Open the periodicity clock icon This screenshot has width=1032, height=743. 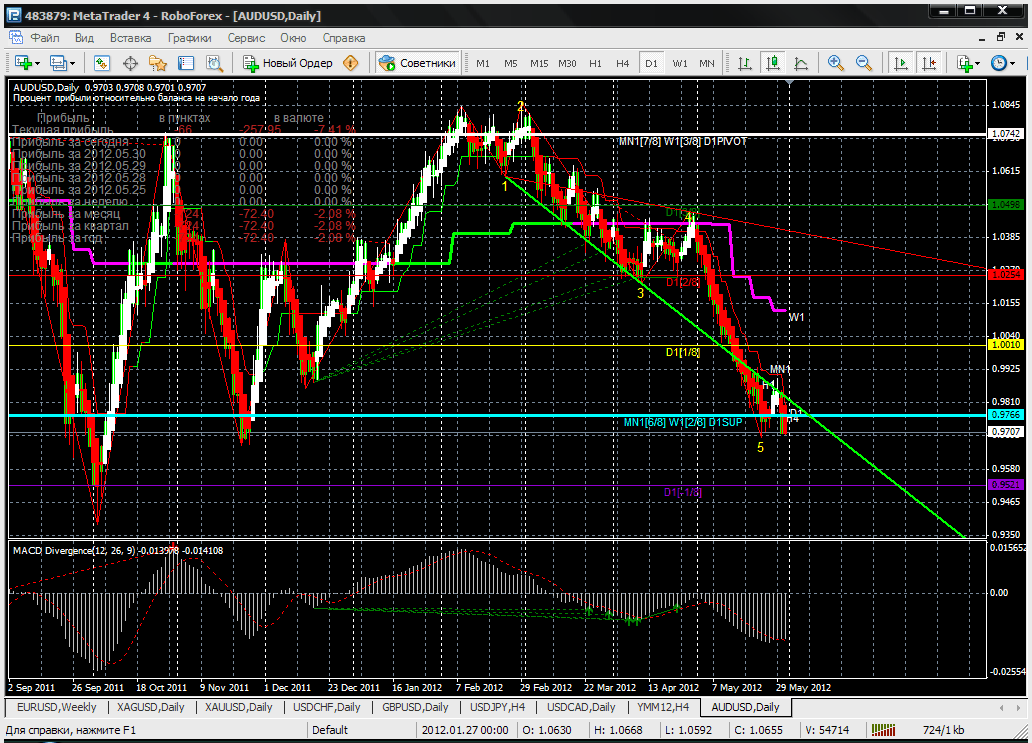pyautogui.click(x=999, y=63)
